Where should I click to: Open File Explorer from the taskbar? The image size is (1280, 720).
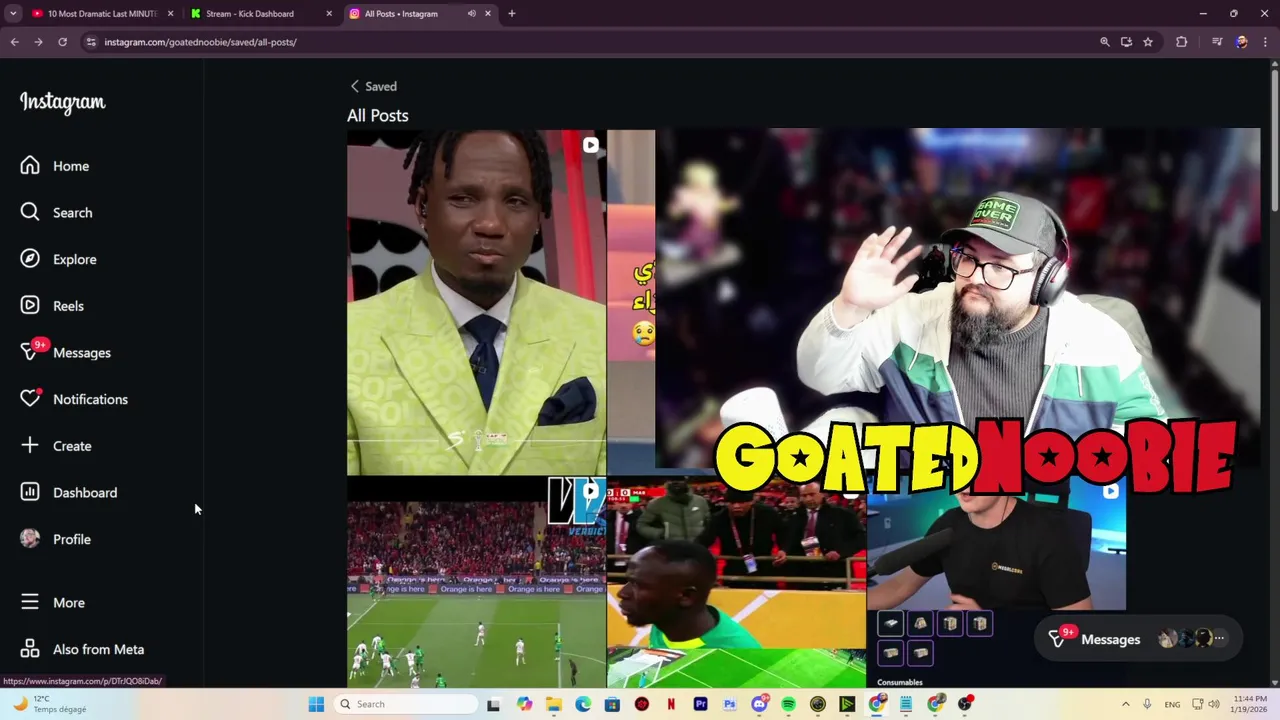(x=553, y=704)
